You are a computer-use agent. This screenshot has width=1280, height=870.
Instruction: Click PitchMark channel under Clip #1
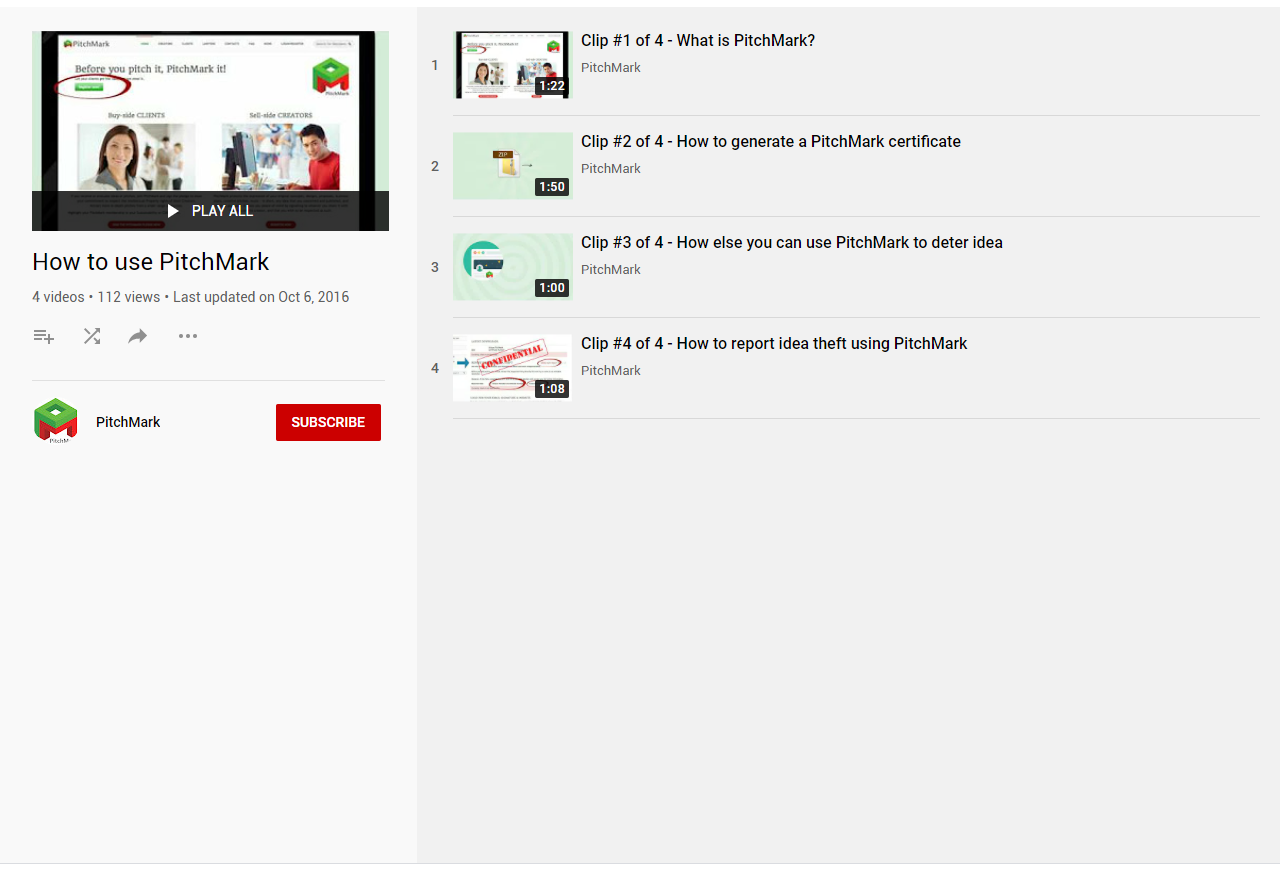[x=611, y=68]
